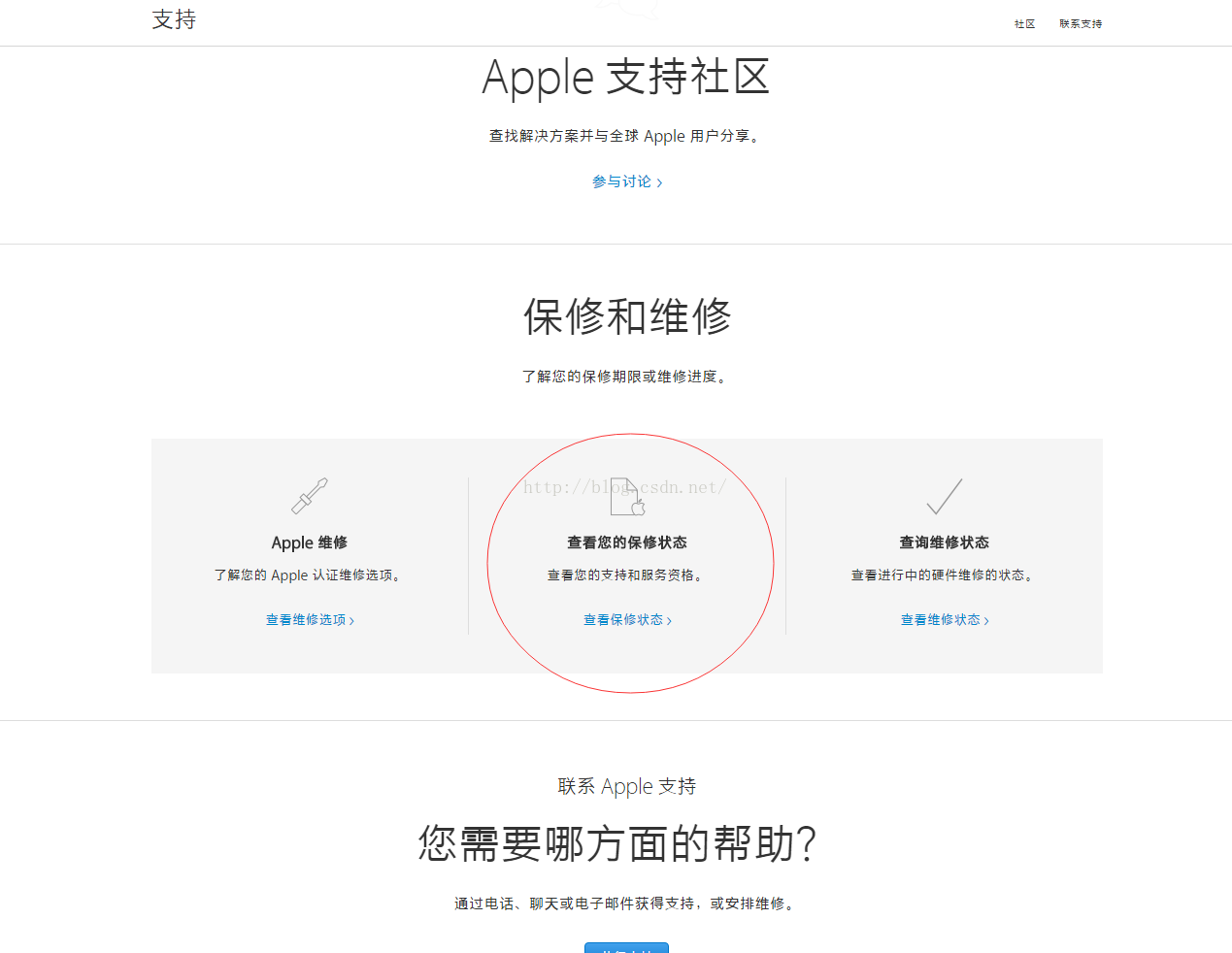Click the Apple 支持社区 title
1232x953 pixels.
[626, 78]
